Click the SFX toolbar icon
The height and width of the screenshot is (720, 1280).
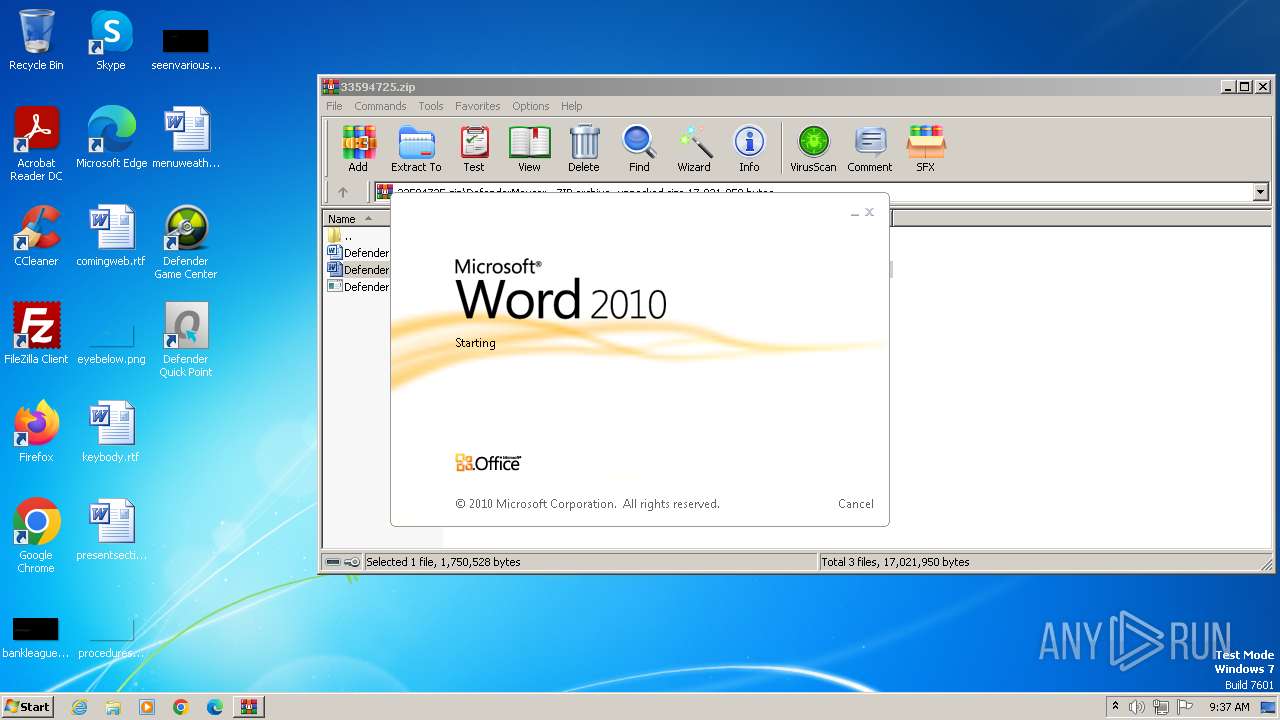[926, 148]
